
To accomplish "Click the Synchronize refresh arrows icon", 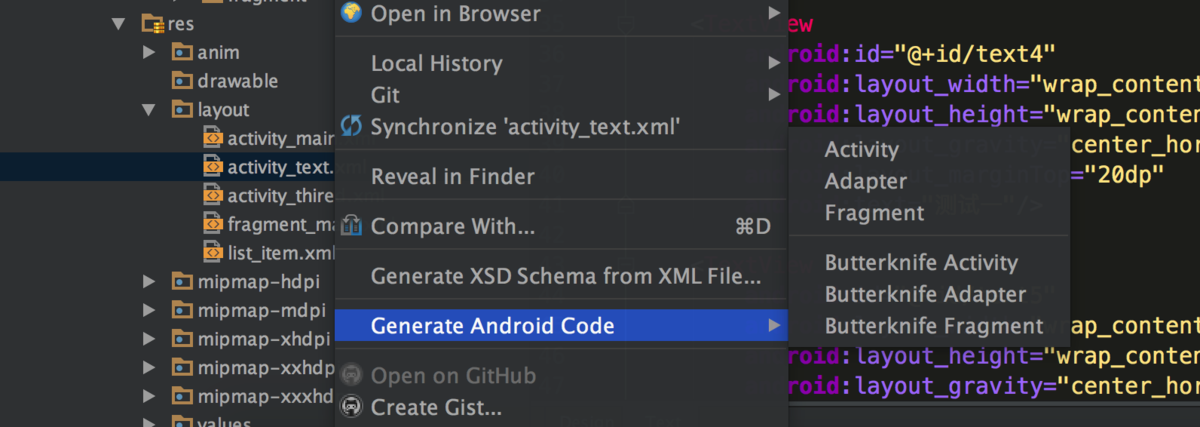I will (351, 126).
